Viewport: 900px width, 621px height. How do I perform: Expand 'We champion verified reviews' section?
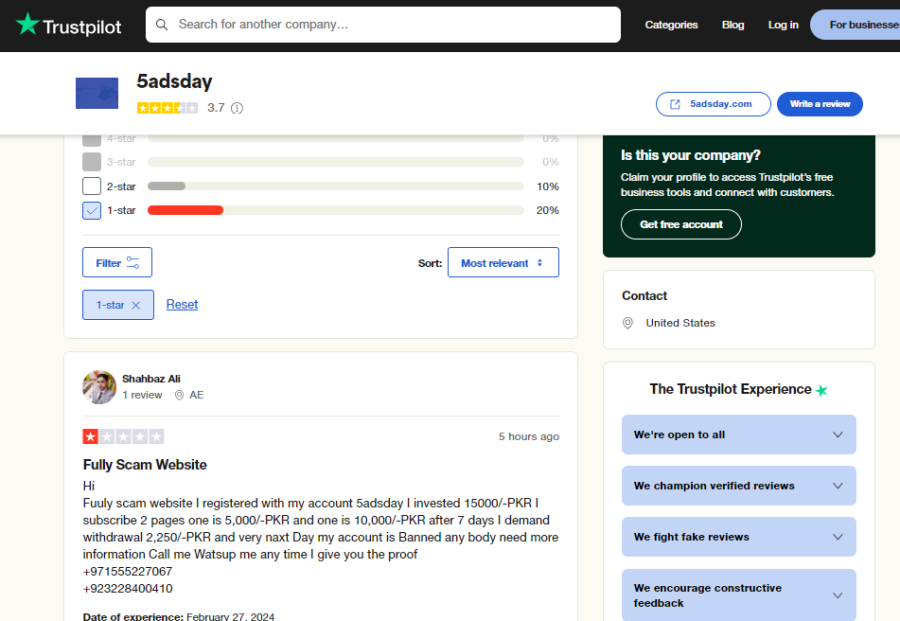coord(739,486)
